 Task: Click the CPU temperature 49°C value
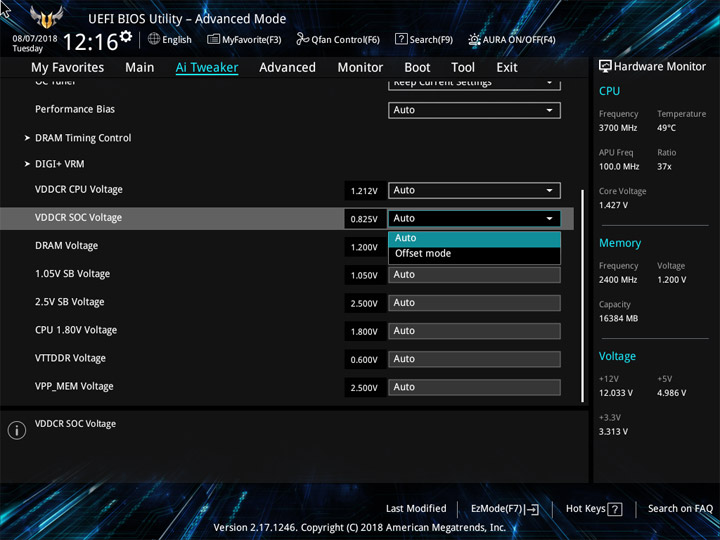[666, 128]
